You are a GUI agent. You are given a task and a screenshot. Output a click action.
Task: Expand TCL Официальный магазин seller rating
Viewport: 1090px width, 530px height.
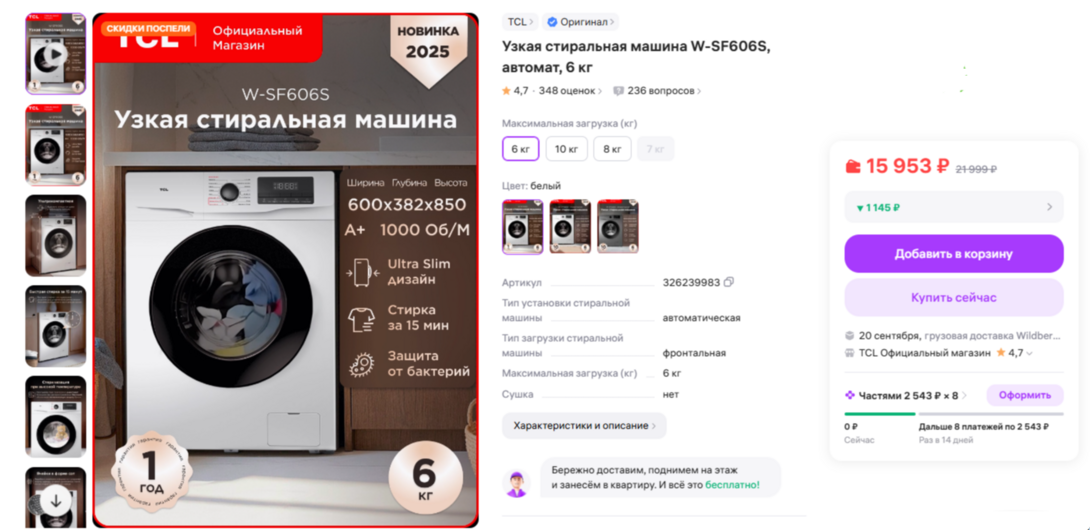pyautogui.click(x=1030, y=353)
